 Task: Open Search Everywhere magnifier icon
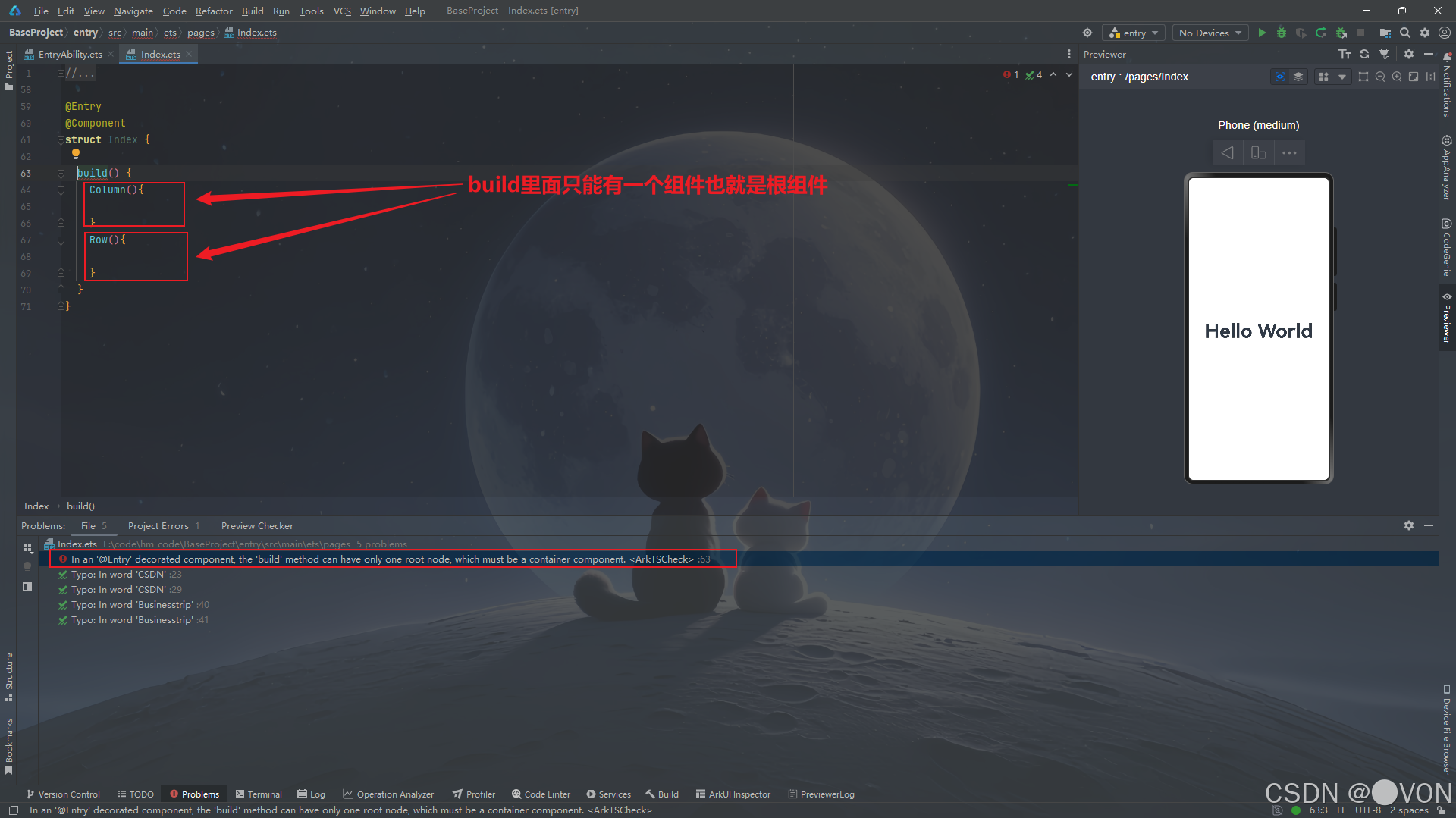click(1405, 33)
